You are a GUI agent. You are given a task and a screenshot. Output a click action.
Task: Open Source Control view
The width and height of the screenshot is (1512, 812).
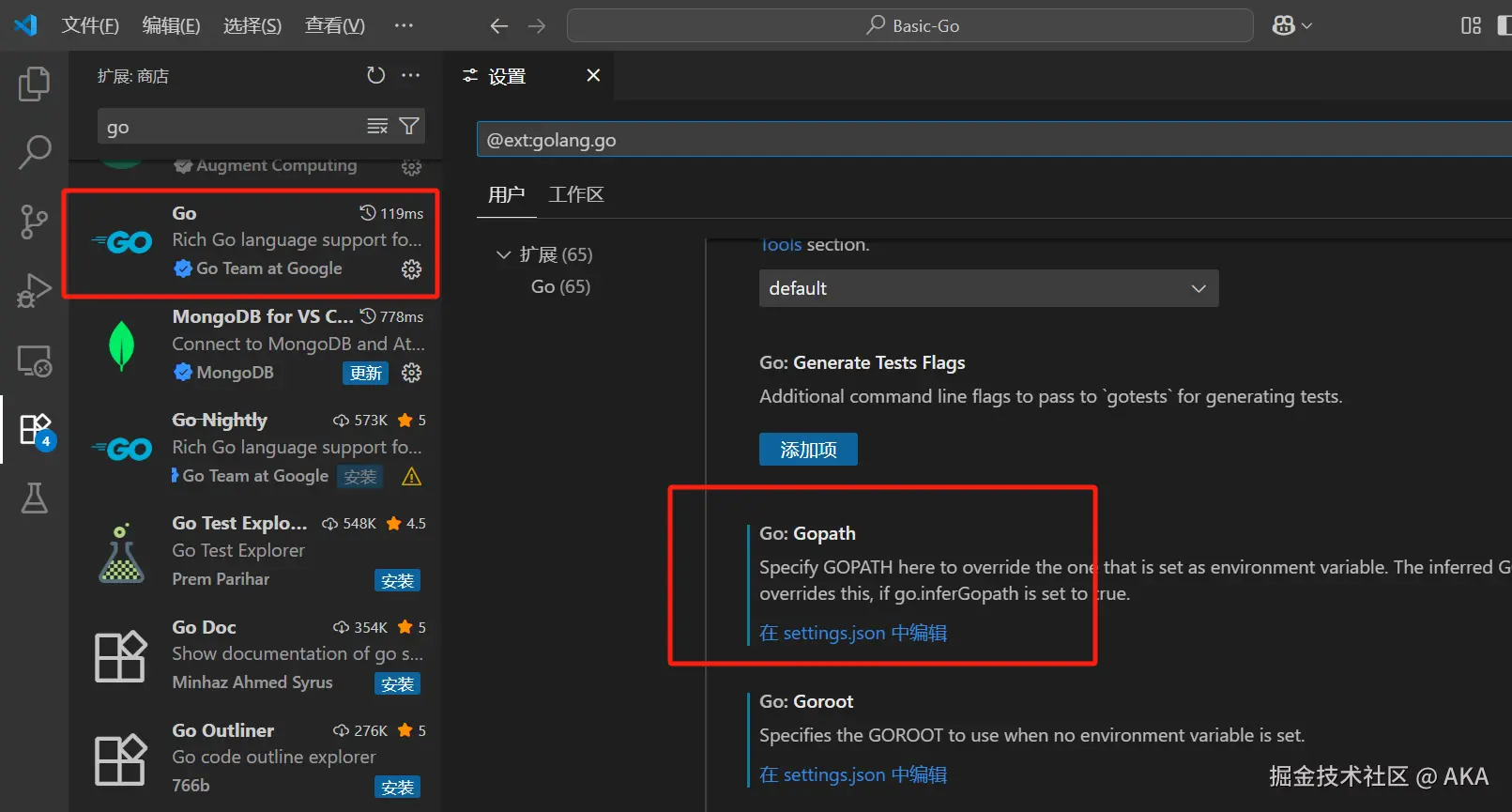point(34,222)
